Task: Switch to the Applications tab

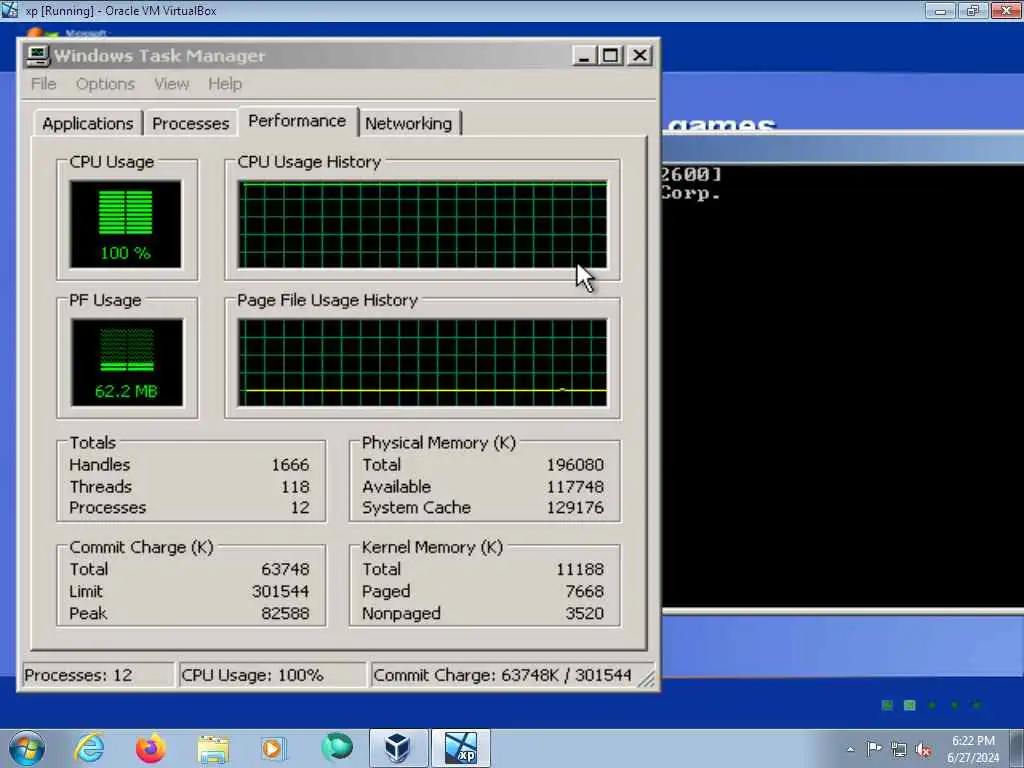Action: click(x=88, y=123)
